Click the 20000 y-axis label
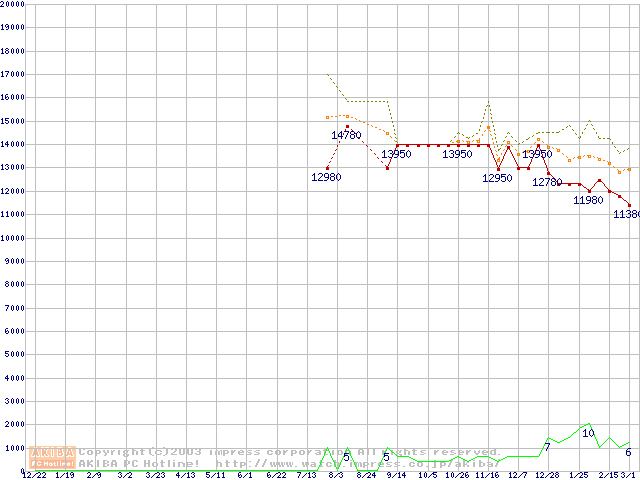This screenshot has height=480, width=640. (x=12, y=4)
